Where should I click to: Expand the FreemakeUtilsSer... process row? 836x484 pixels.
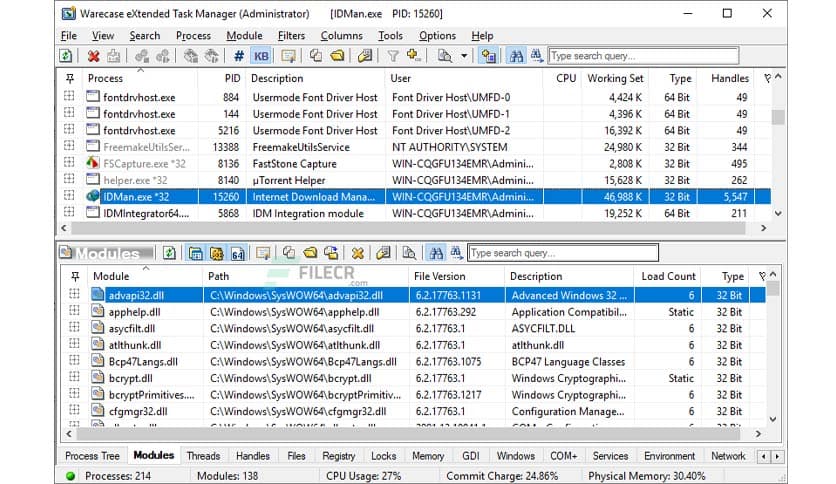point(69,146)
